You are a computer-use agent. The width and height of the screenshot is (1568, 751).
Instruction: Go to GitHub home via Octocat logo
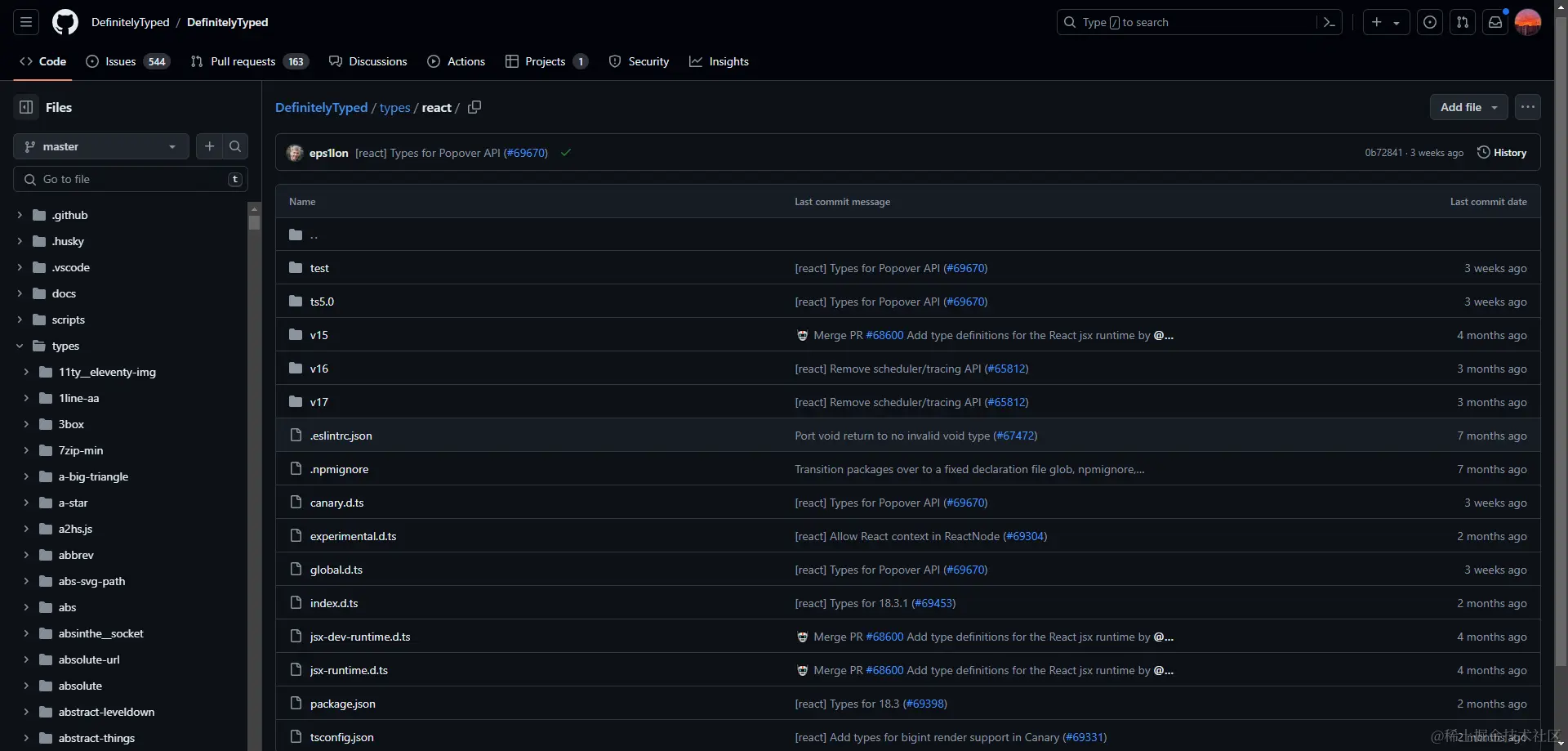click(x=65, y=22)
